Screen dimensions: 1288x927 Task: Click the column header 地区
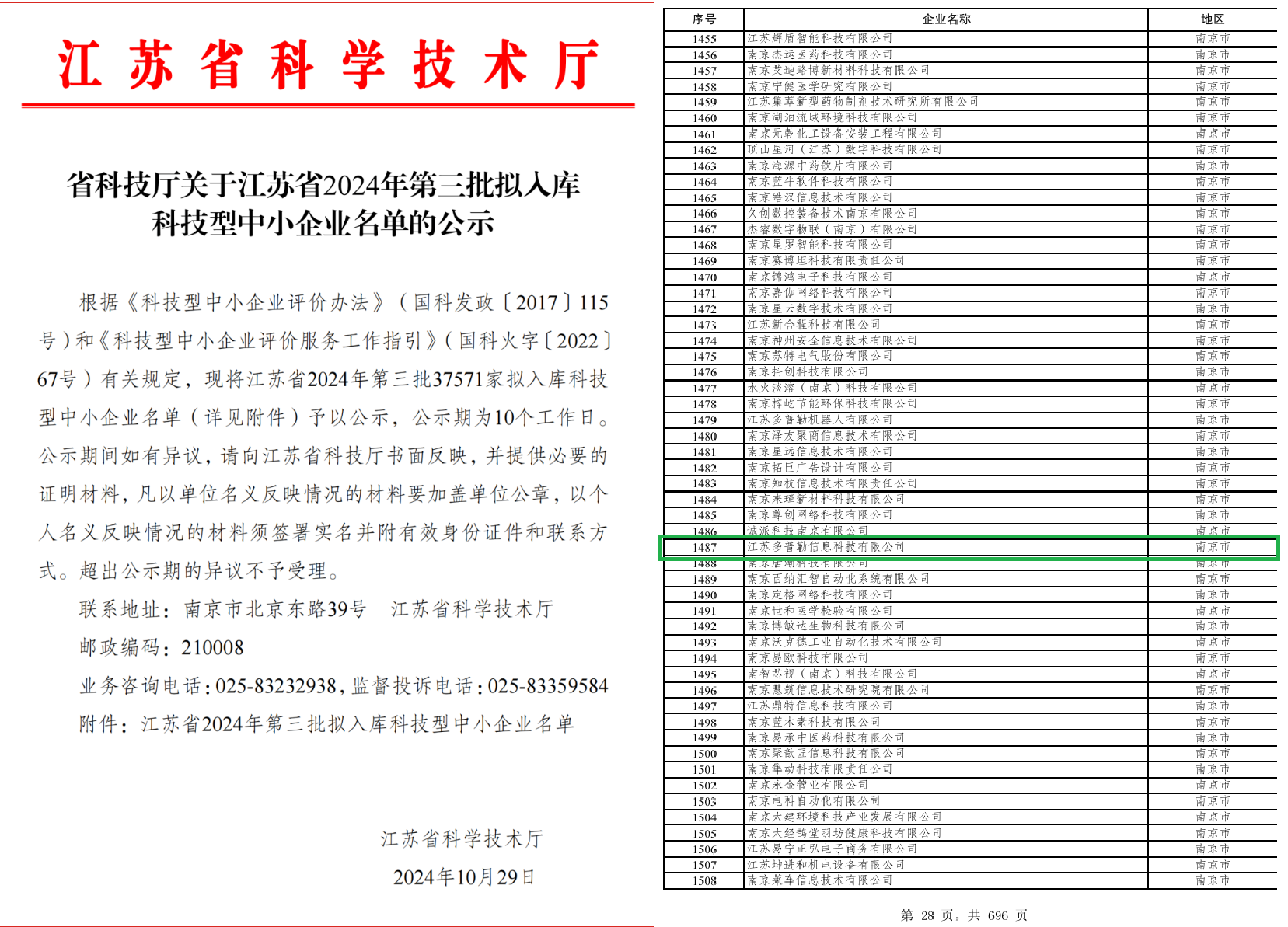[1213, 19]
